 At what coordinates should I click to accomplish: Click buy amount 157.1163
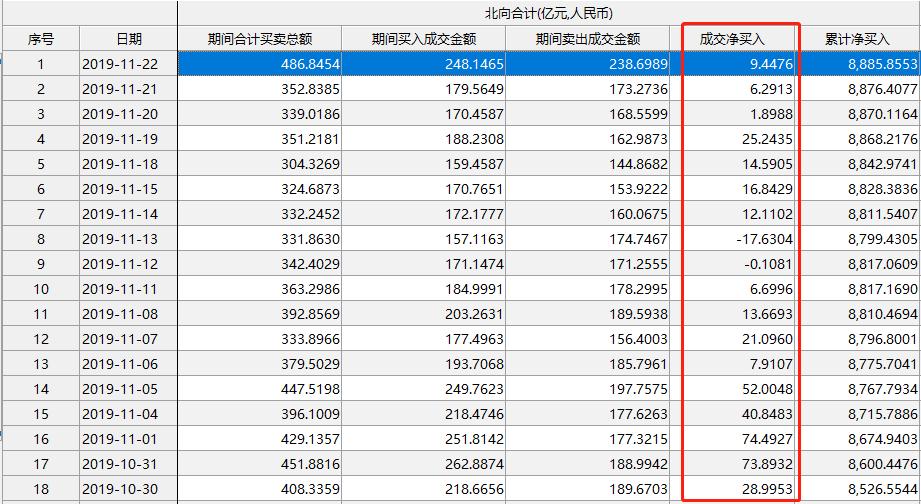point(423,238)
